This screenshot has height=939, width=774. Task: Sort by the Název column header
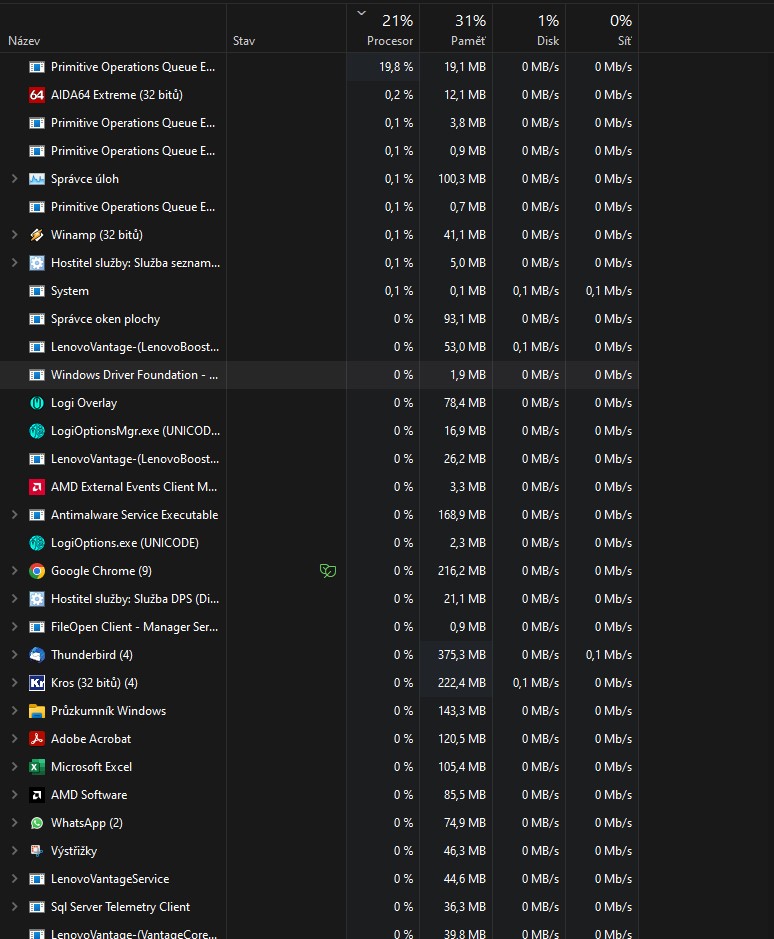[25, 41]
